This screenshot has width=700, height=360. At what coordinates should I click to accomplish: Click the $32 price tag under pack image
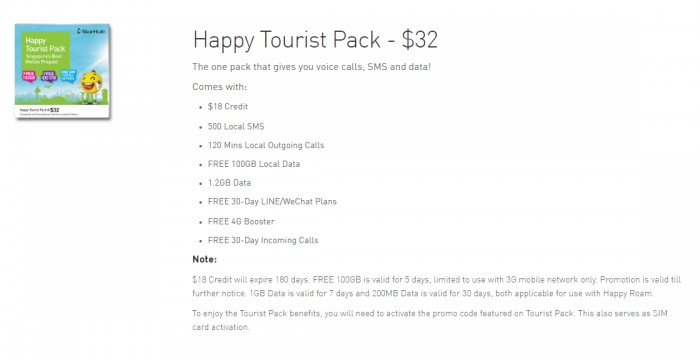click(x=54, y=109)
